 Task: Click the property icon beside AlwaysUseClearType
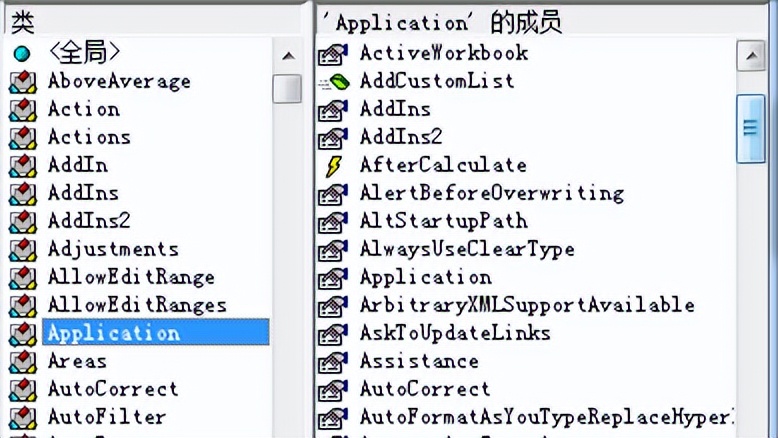tap(332, 250)
